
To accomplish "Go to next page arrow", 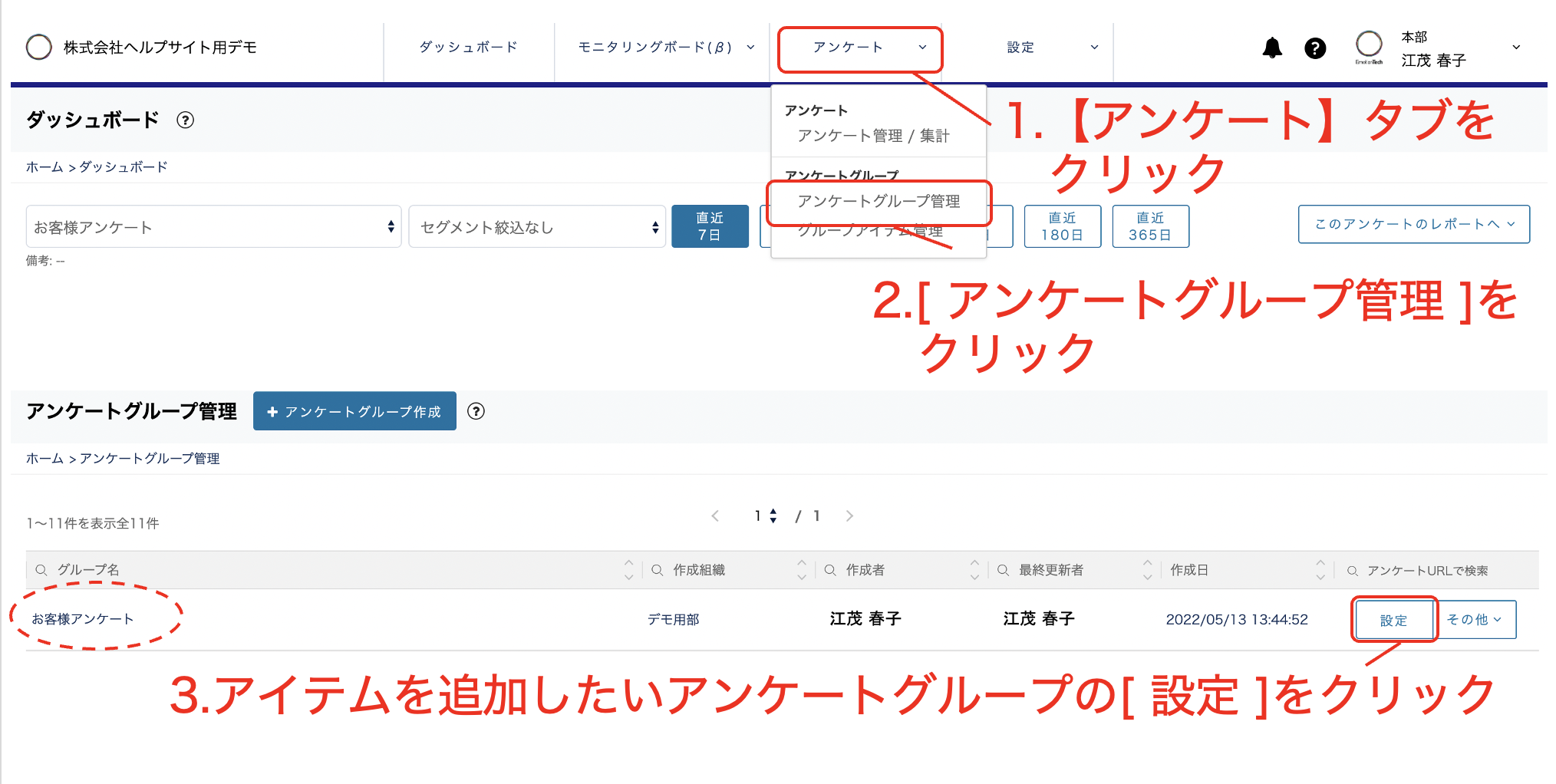I will pyautogui.click(x=849, y=516).
